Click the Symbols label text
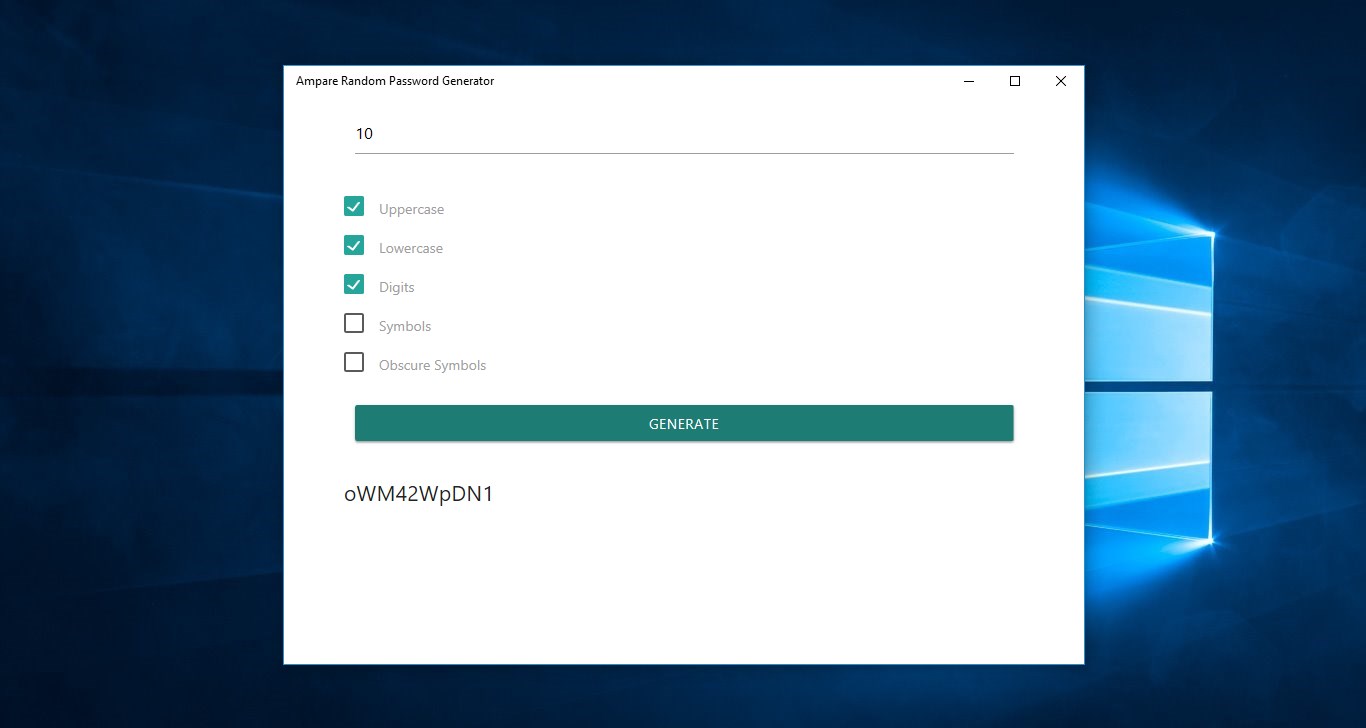This screenshot has width=1366, height=728. [x=405, y=327]
